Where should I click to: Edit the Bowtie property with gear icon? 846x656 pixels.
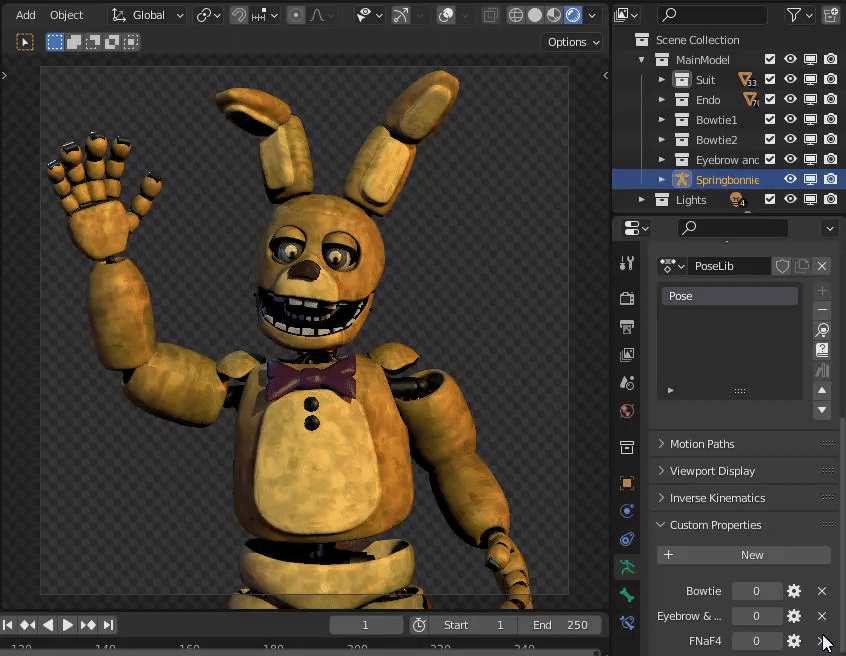[794, 591]
